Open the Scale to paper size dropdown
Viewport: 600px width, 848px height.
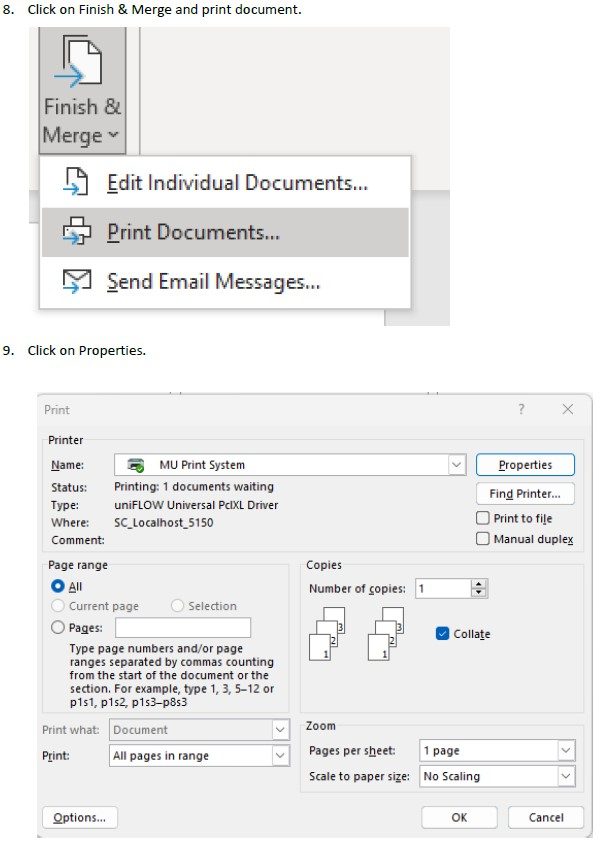(566, 776)
